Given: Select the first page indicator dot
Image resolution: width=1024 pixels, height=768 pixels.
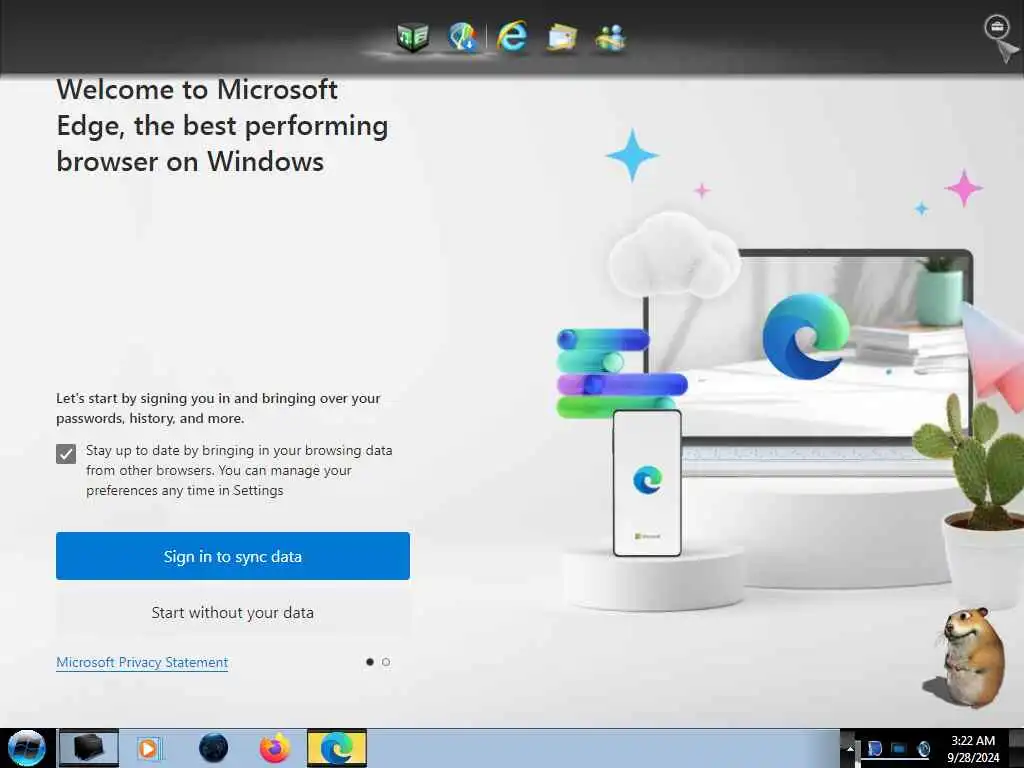Looking at the screenshot, I should click(370, 662).
